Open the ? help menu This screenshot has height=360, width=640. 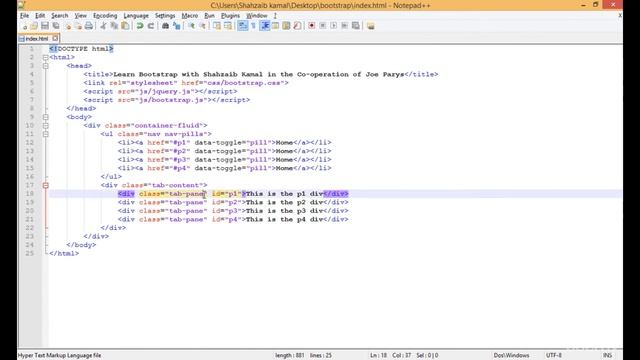(275, 16)
